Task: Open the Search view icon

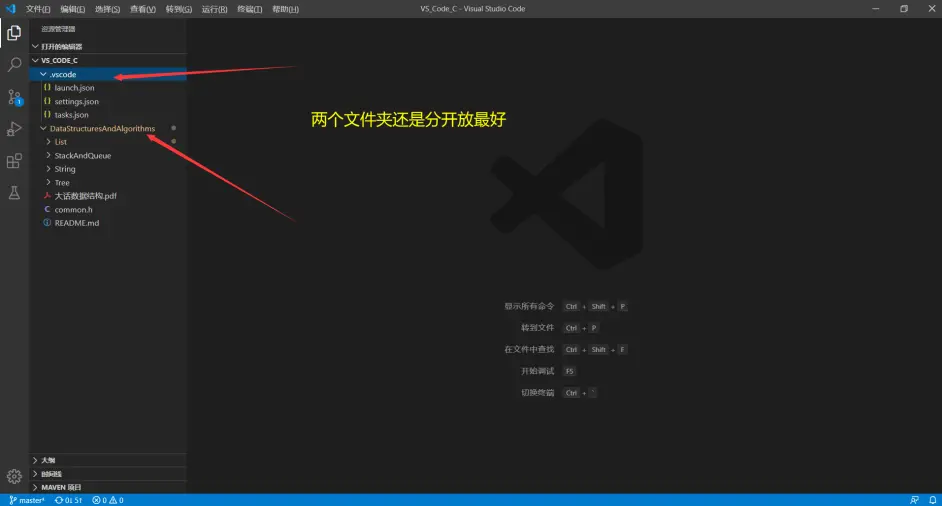Action: 14,65
